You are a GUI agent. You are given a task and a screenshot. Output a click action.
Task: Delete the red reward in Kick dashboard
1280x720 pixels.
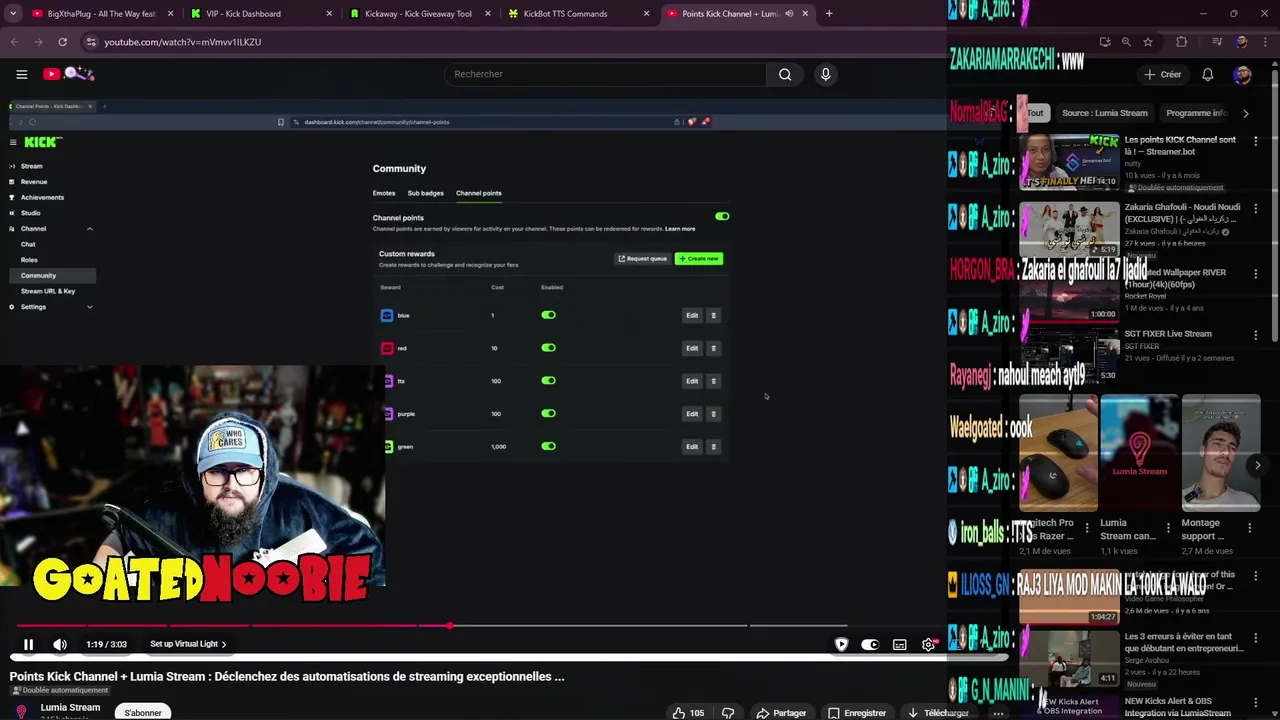click(713, 349)
